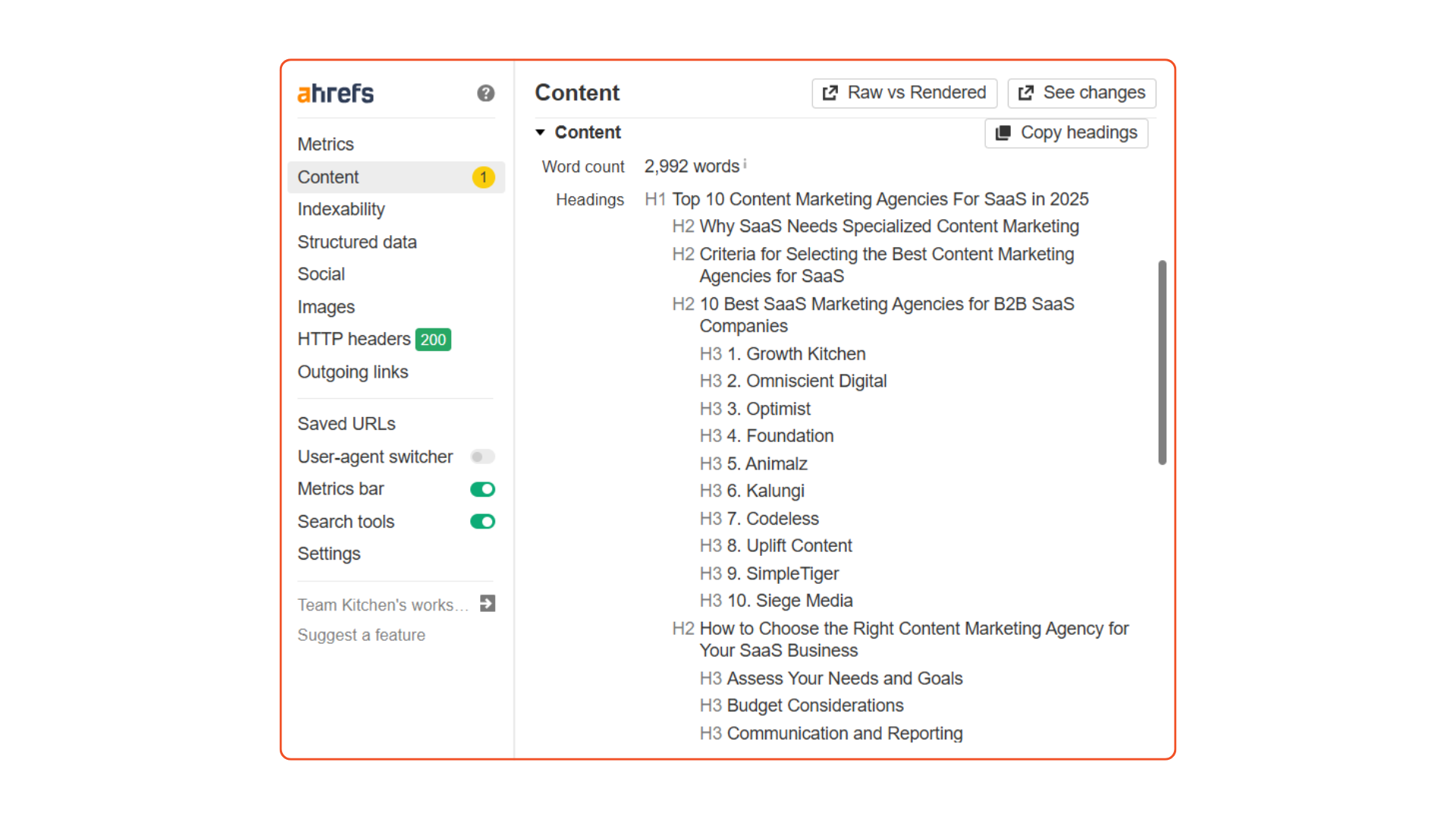The image size is (1456, 819).
Task: Click the See changes button
Action: pos(1081,93)
